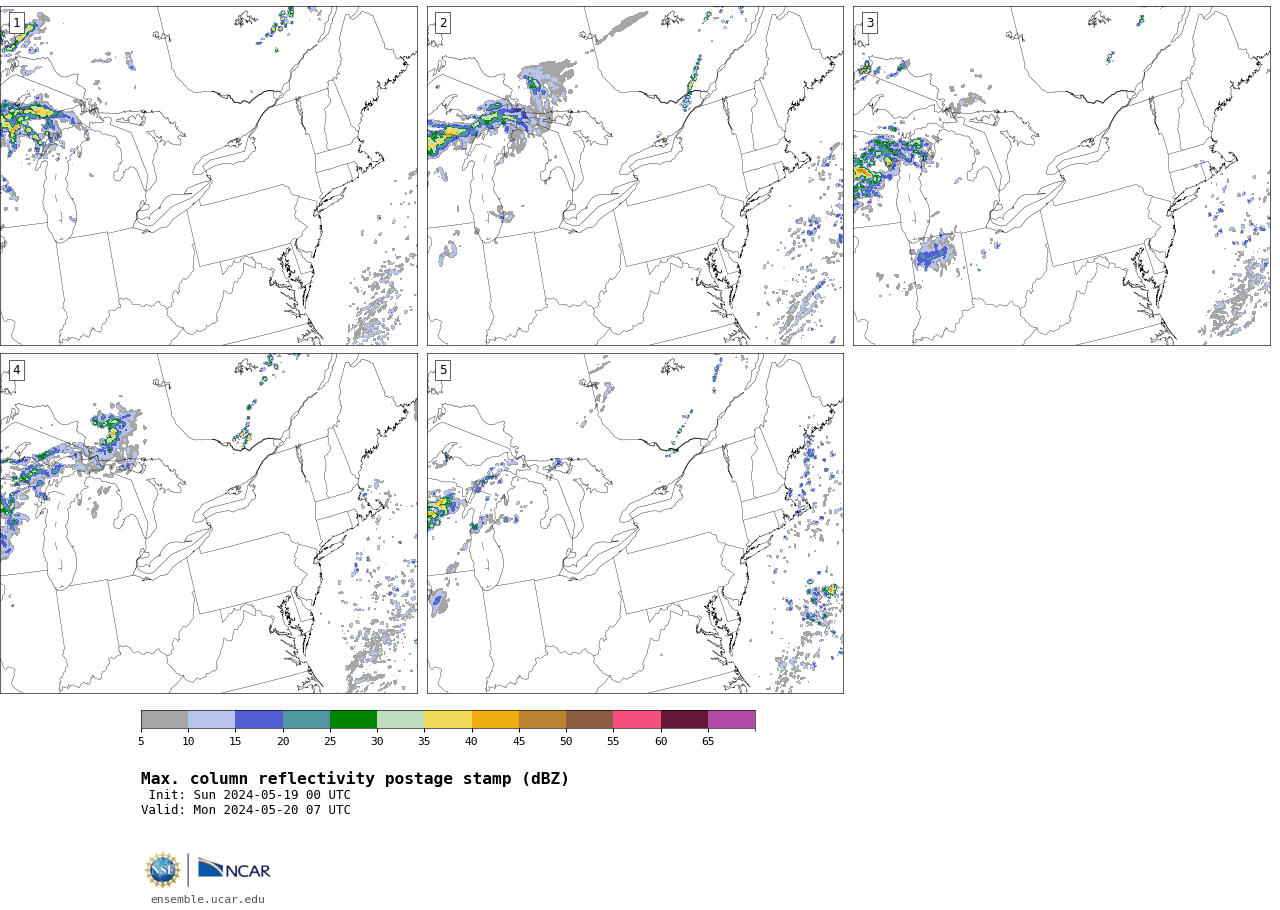Click the purple 65+ dBZ swatch
Screen dimensions: 1280x910
[732, 720]
